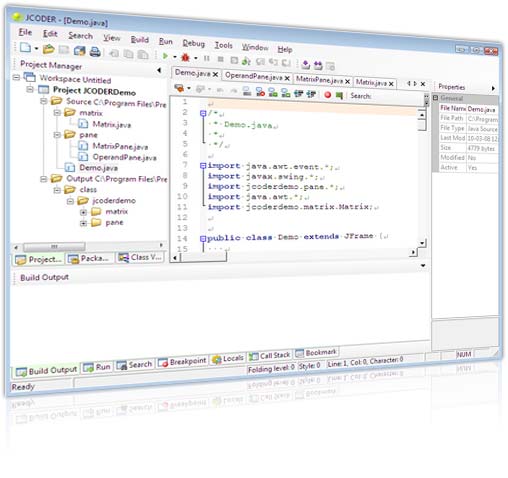Click the Cut toolbar icon
The width and height of the screenshot is (508, 478).
point(114,53)
